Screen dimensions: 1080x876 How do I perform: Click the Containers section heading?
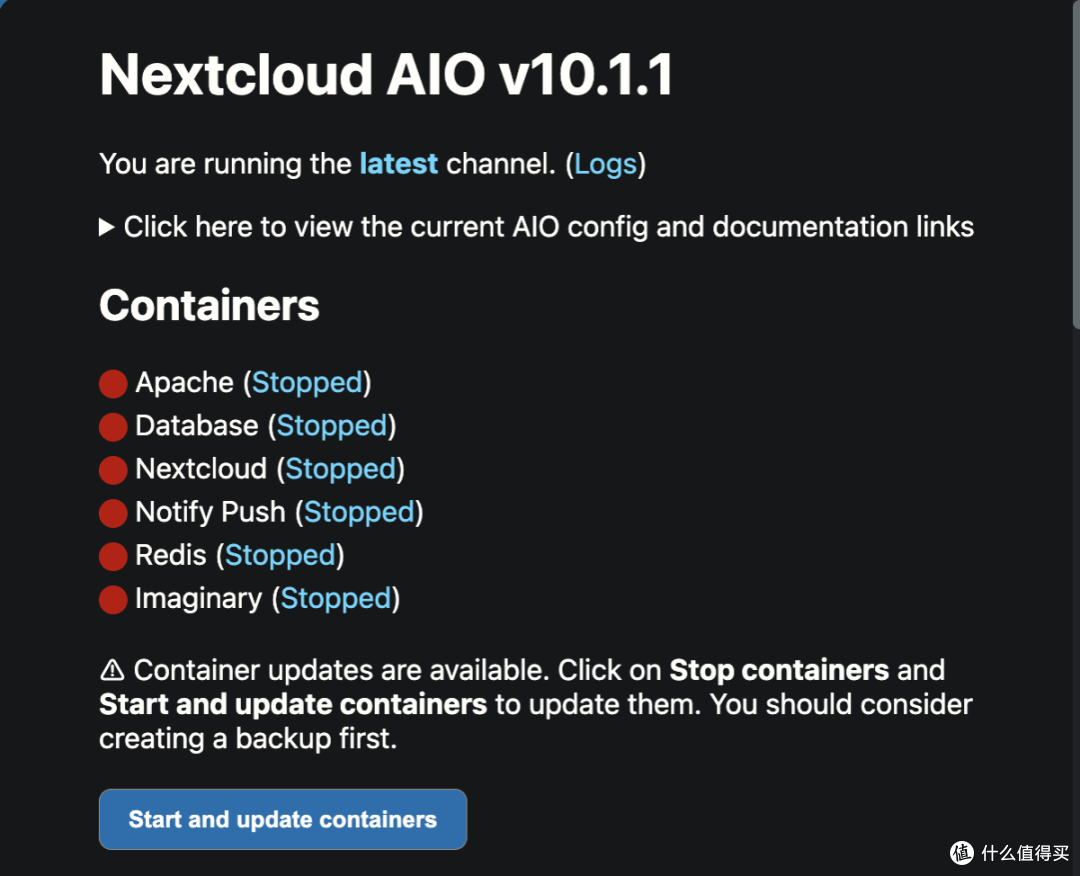pos(208,306)
